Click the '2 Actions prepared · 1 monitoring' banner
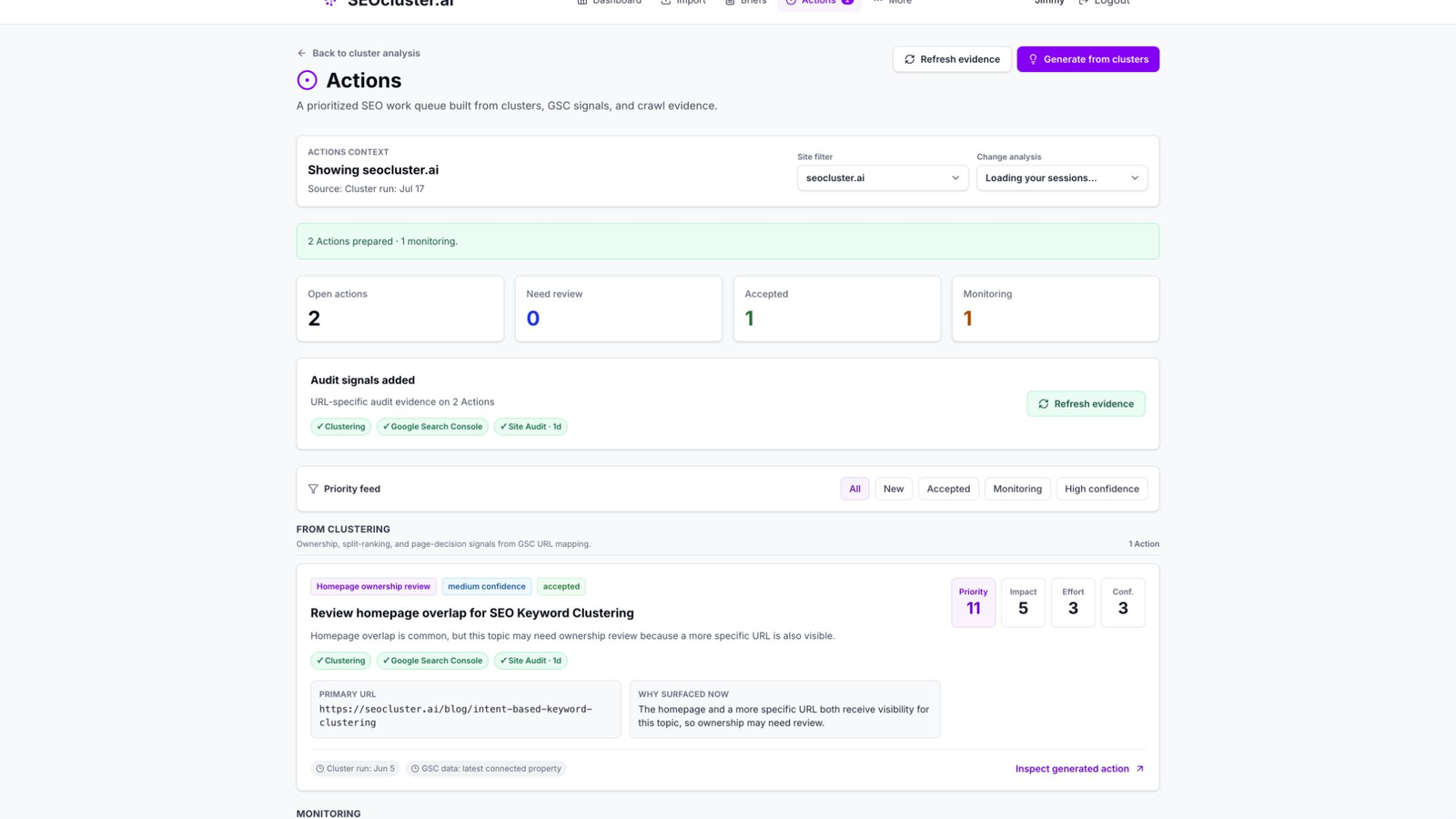 (728, 241)
